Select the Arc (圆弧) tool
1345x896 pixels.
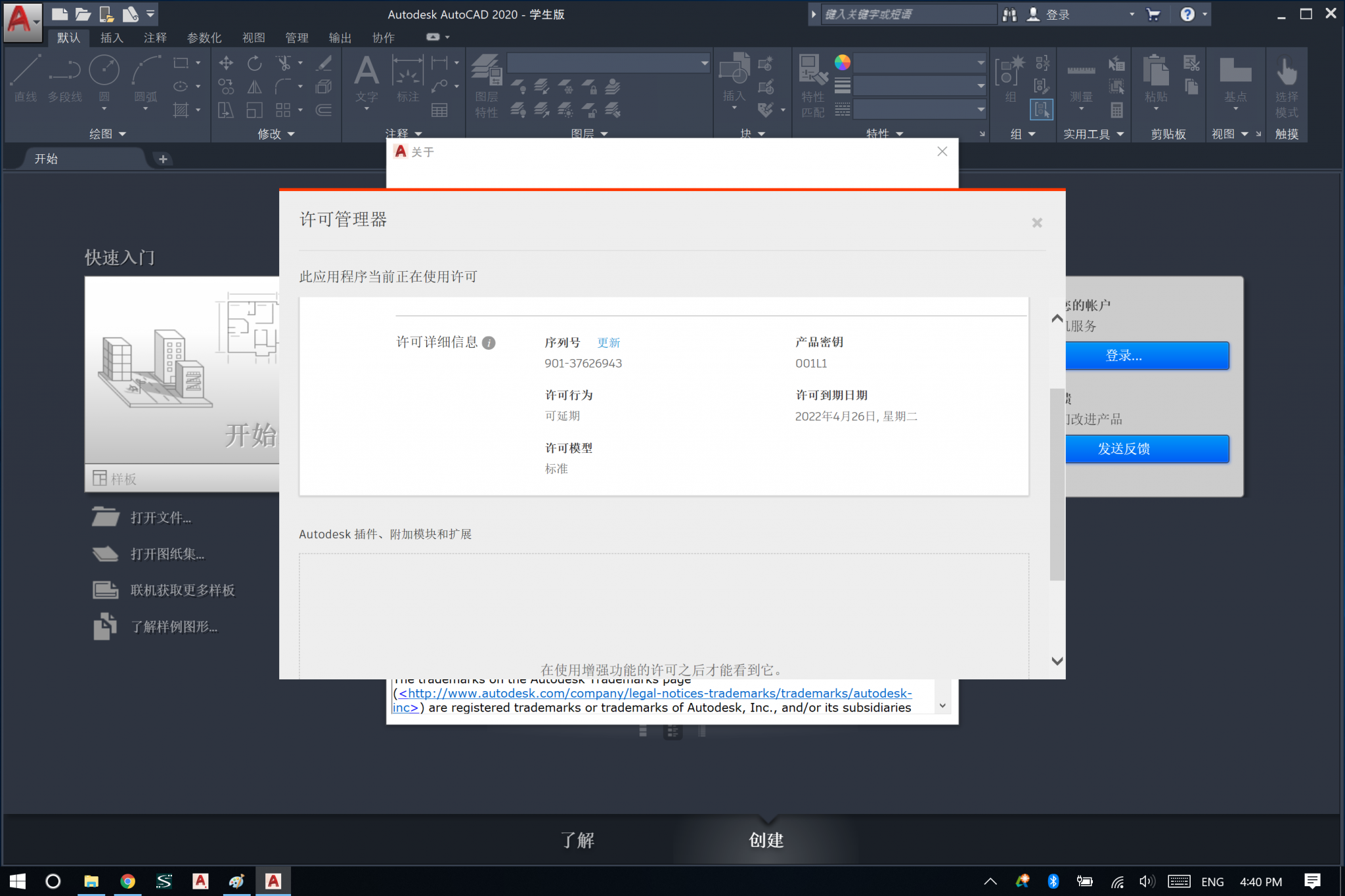click(x=146, y=77)
